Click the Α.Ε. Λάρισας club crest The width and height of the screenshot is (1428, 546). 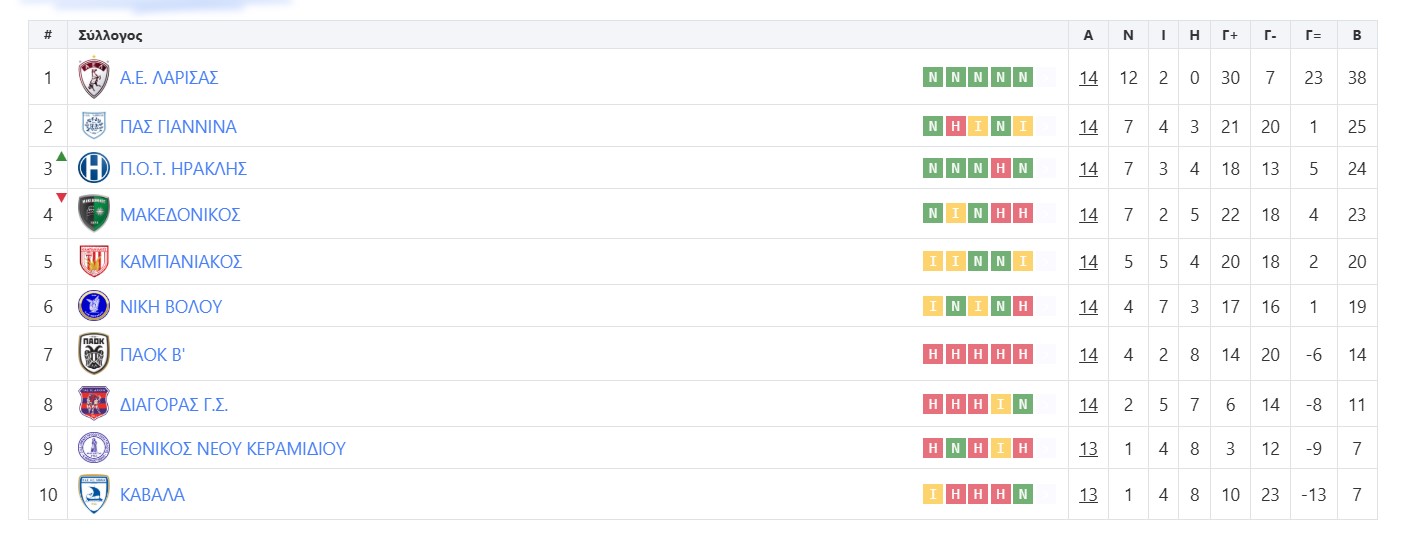94,77
